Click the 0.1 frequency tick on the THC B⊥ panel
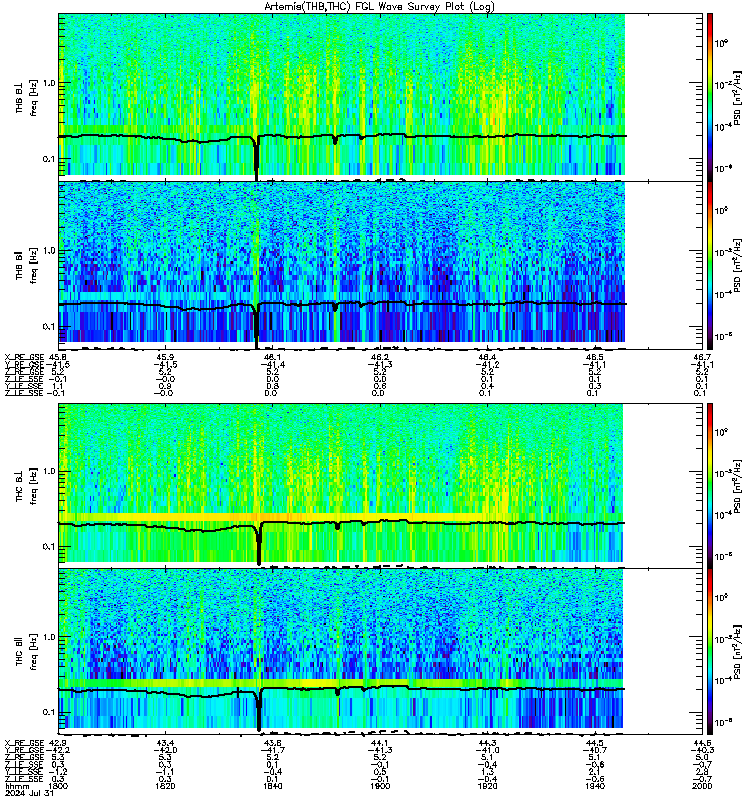This screenshot has width=750, height=800. click(x=48, y=546)
